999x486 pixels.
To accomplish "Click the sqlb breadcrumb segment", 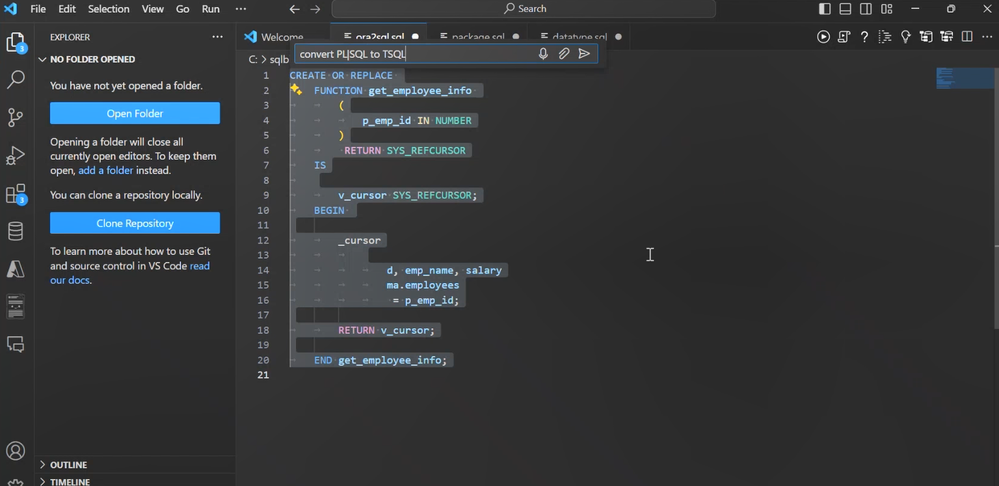I will 279,59.
